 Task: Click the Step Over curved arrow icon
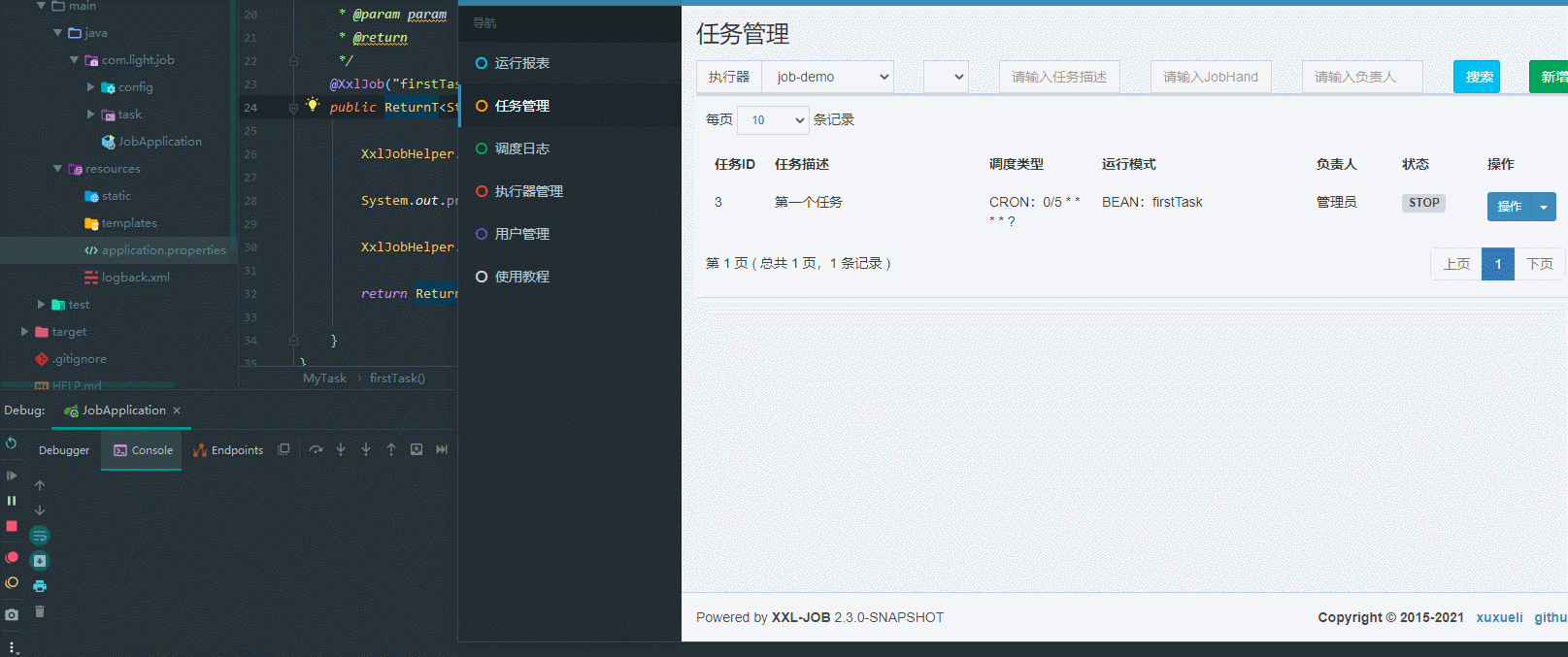(x=316, y=449)
